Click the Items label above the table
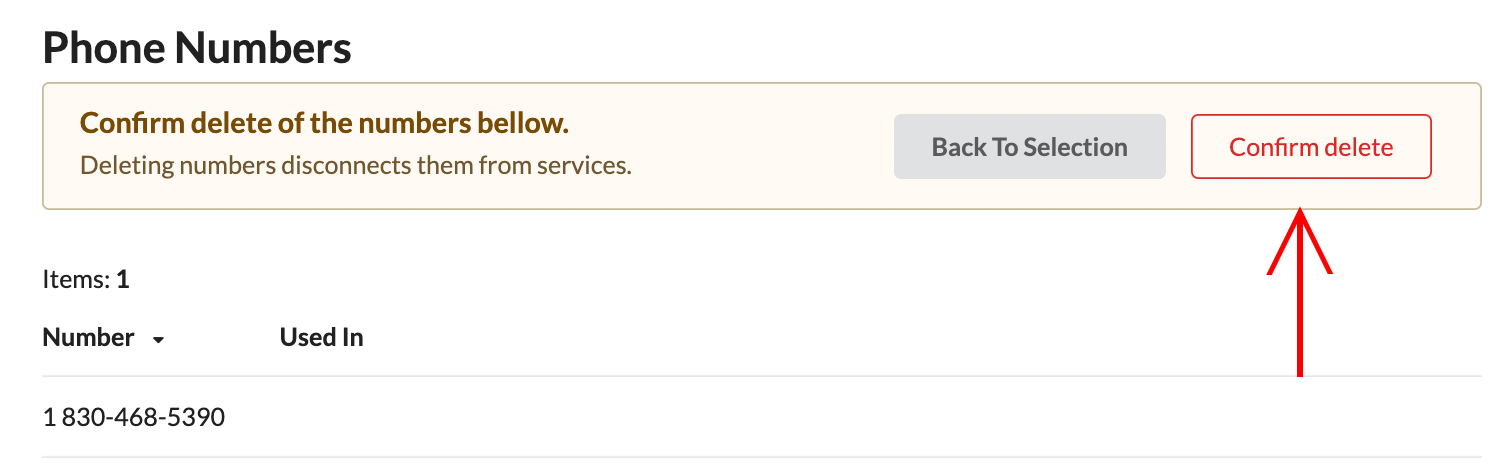Image resolution: width=1504 pixels, height=469 pixels. (76, 280)
